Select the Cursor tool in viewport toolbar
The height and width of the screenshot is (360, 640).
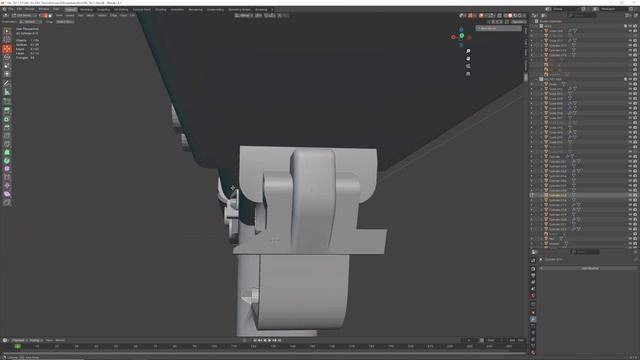(x=7, y=40)
